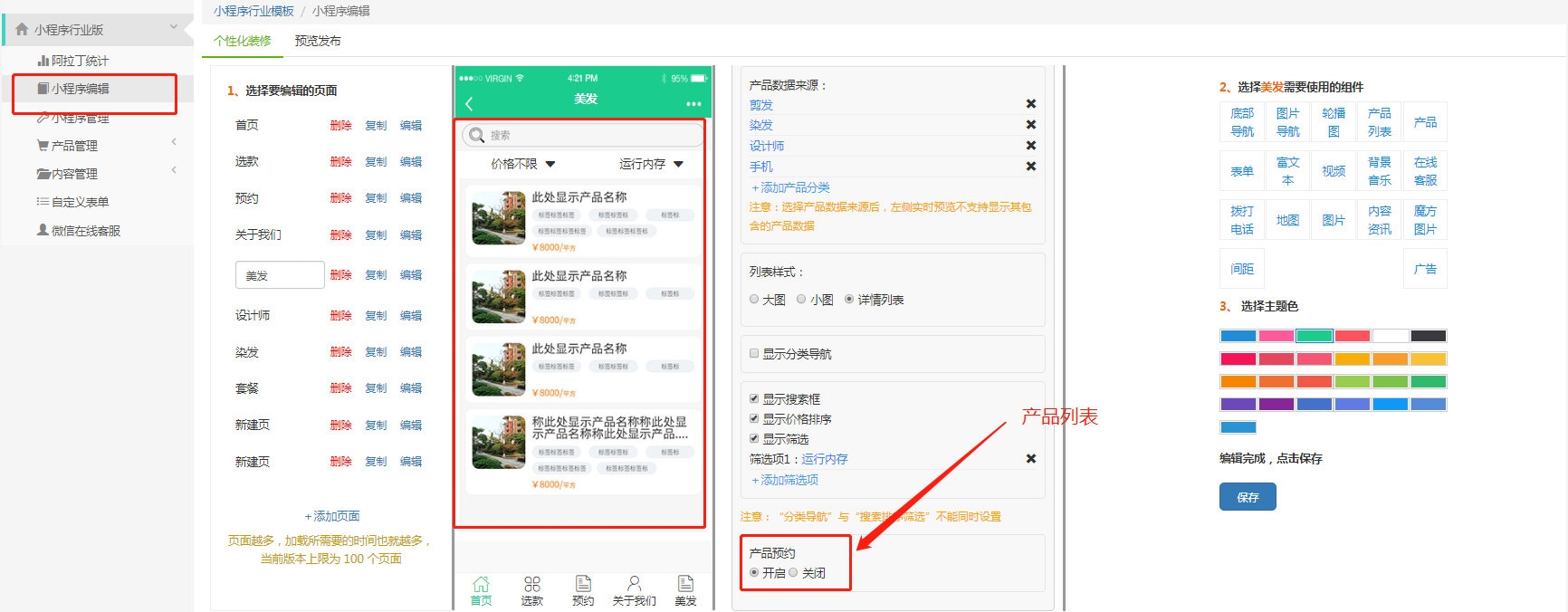The image size is (1568, 612).
Task: Switch to the 预览发布 tab
Action: tap(318, 41)
